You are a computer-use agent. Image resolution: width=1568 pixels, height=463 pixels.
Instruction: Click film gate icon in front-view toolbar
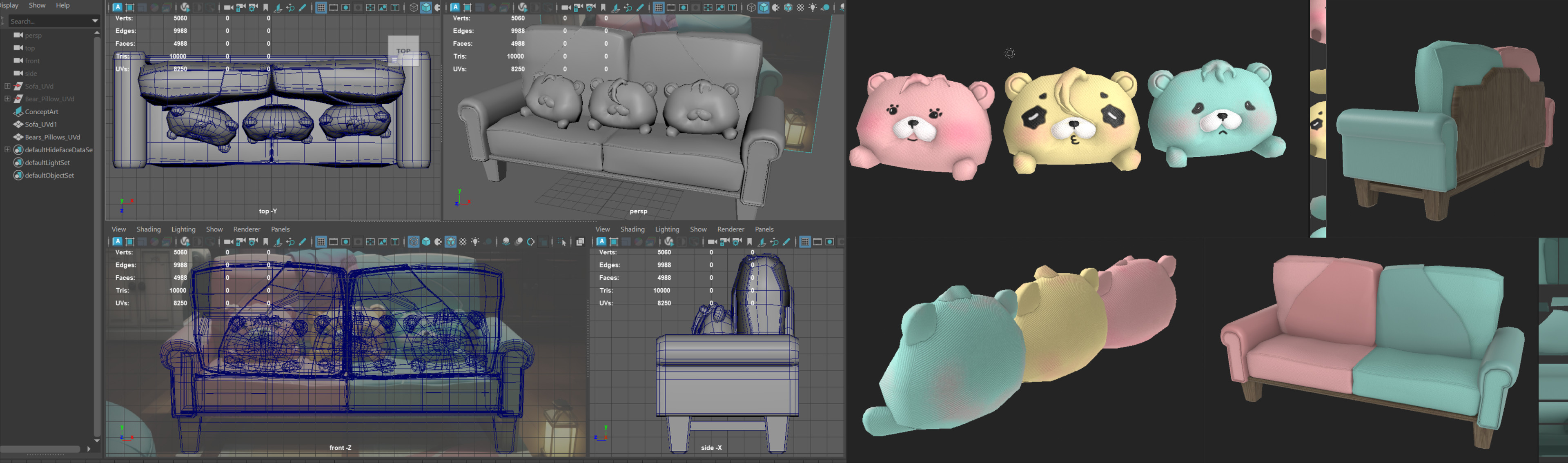(x=334, y=242)
